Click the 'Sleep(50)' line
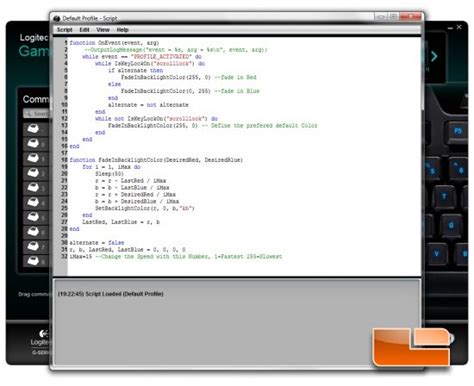 coord(109,174)
